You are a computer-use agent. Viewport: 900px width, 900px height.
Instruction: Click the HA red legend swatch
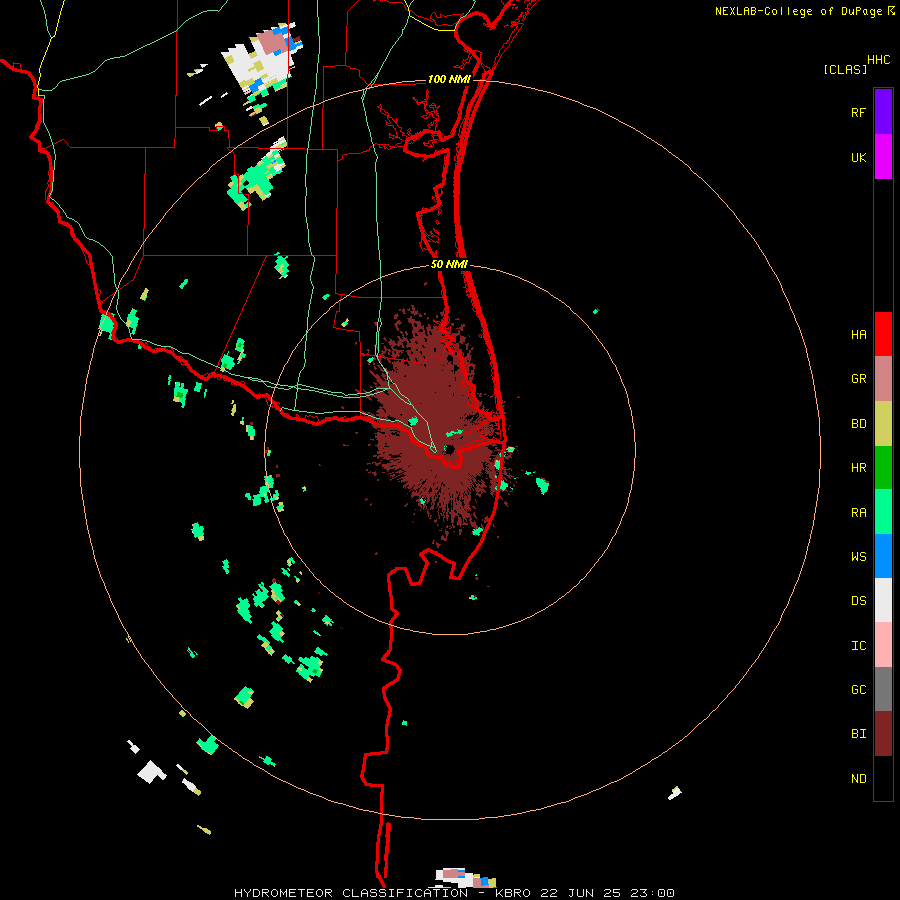point(883,334)
